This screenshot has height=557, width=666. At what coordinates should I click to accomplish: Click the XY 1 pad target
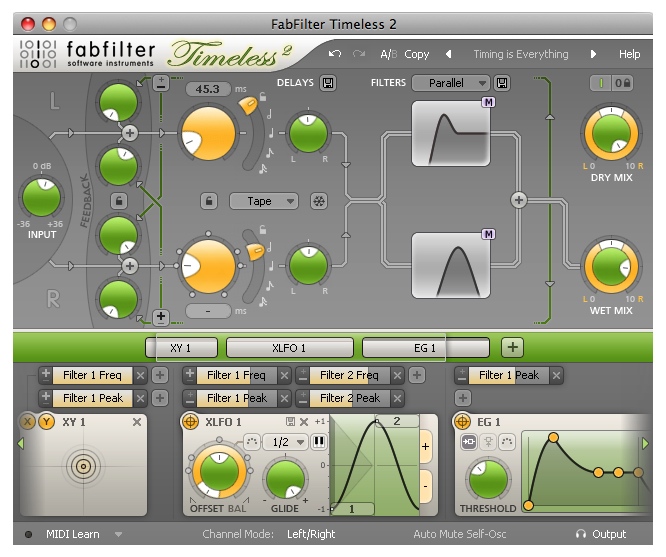tap(83, 466)
